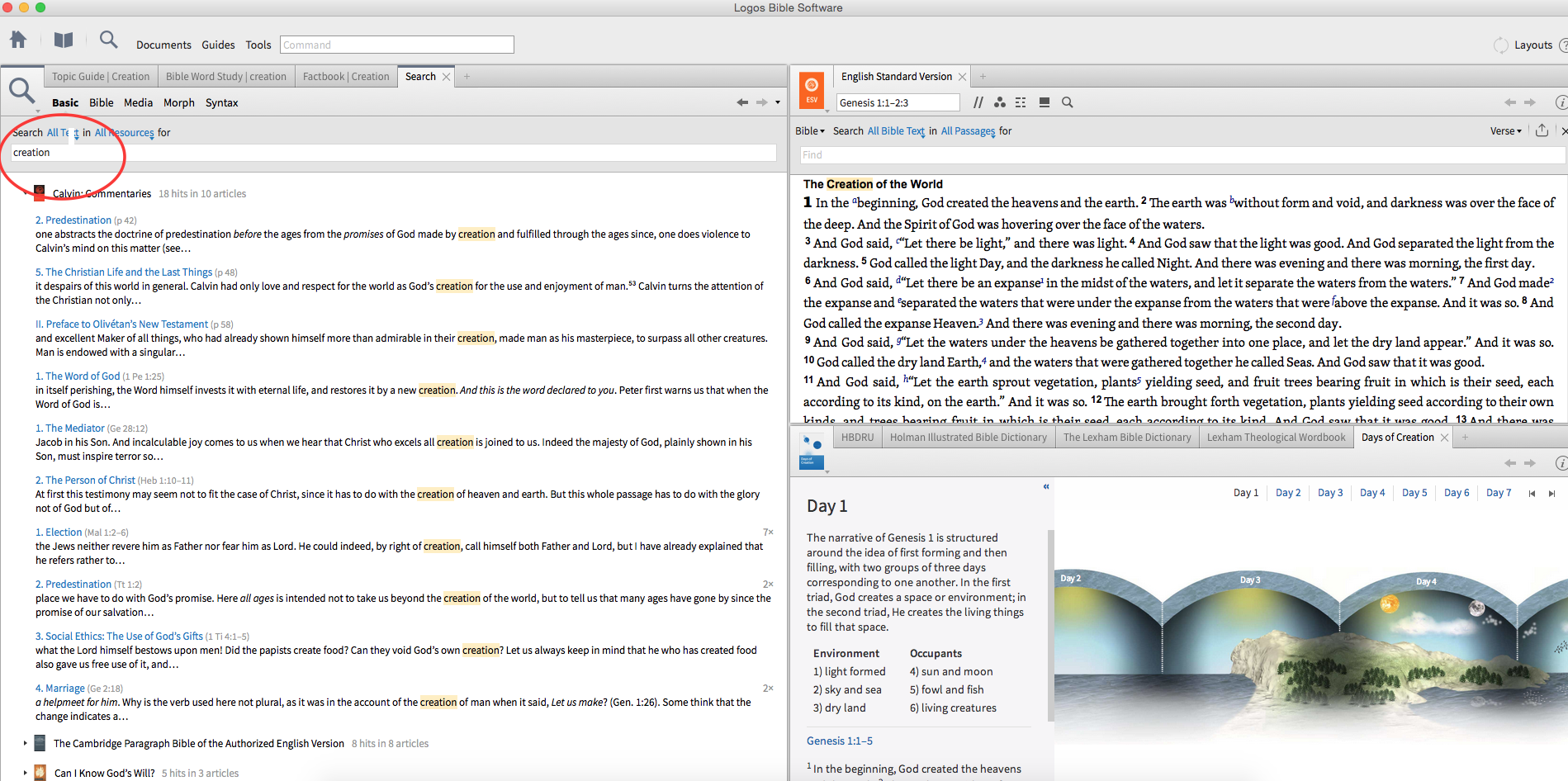
Task: Open parallel resources icon in ESV panel
Action: (x=978, y=102)
